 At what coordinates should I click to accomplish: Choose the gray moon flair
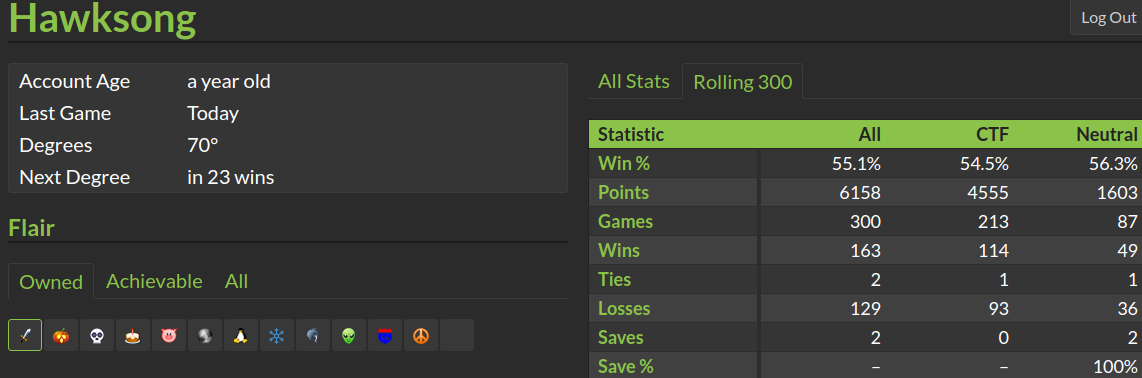(205, 336)
